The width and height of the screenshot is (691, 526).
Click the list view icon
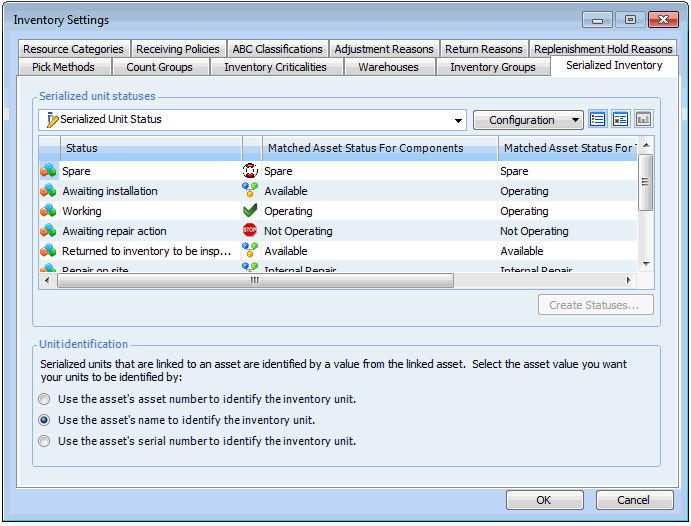pyautogui.click(x=598, y=120)
